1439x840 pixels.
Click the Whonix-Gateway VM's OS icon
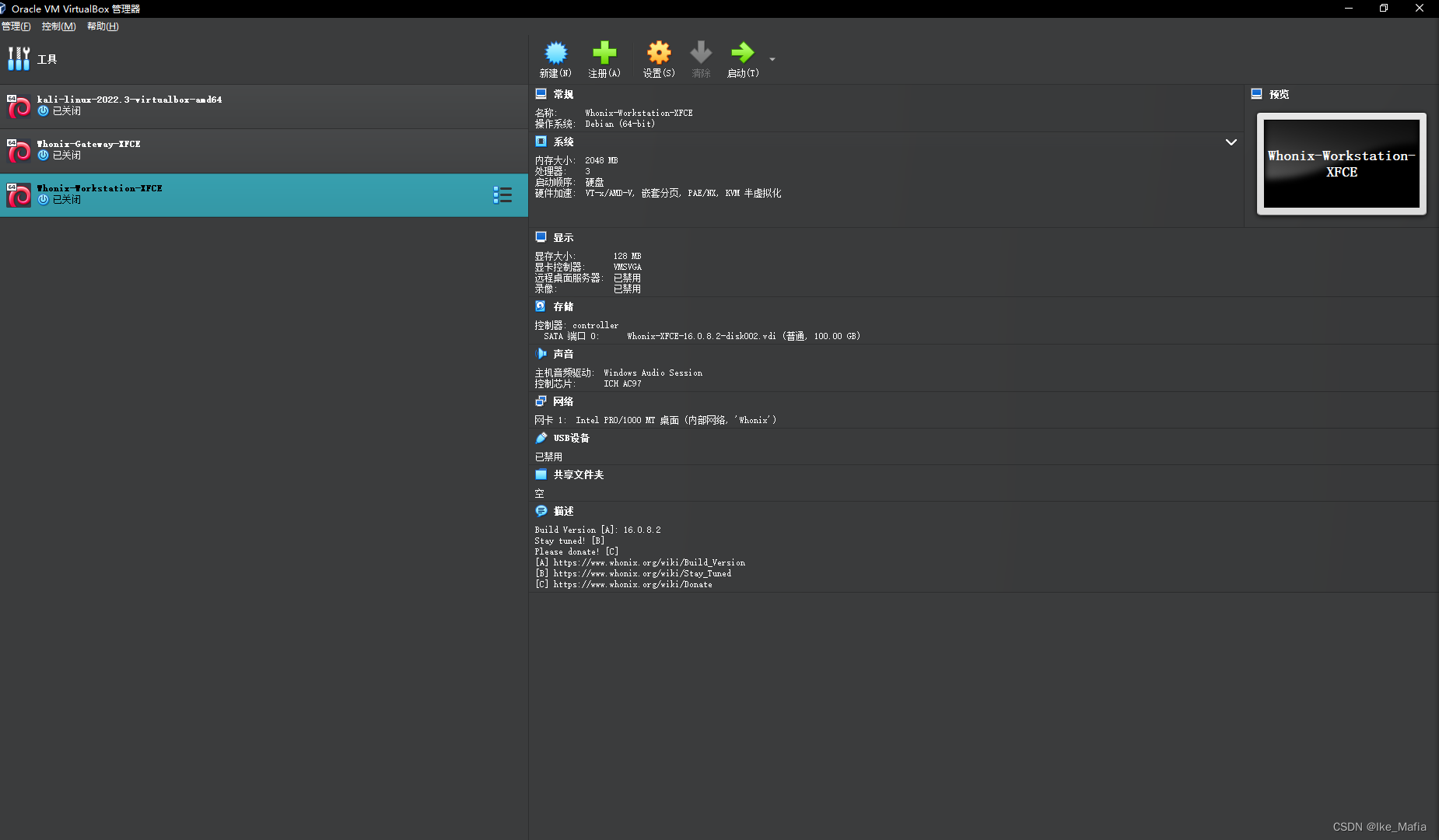click(19, 151)
